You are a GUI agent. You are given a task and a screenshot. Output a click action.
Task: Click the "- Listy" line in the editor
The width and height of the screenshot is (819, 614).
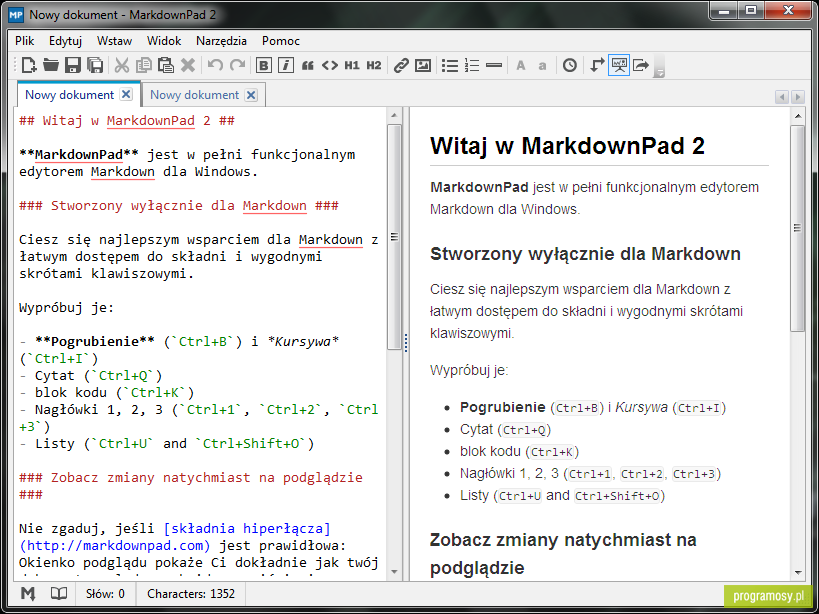pyautogui.click(x=167, y=444)
